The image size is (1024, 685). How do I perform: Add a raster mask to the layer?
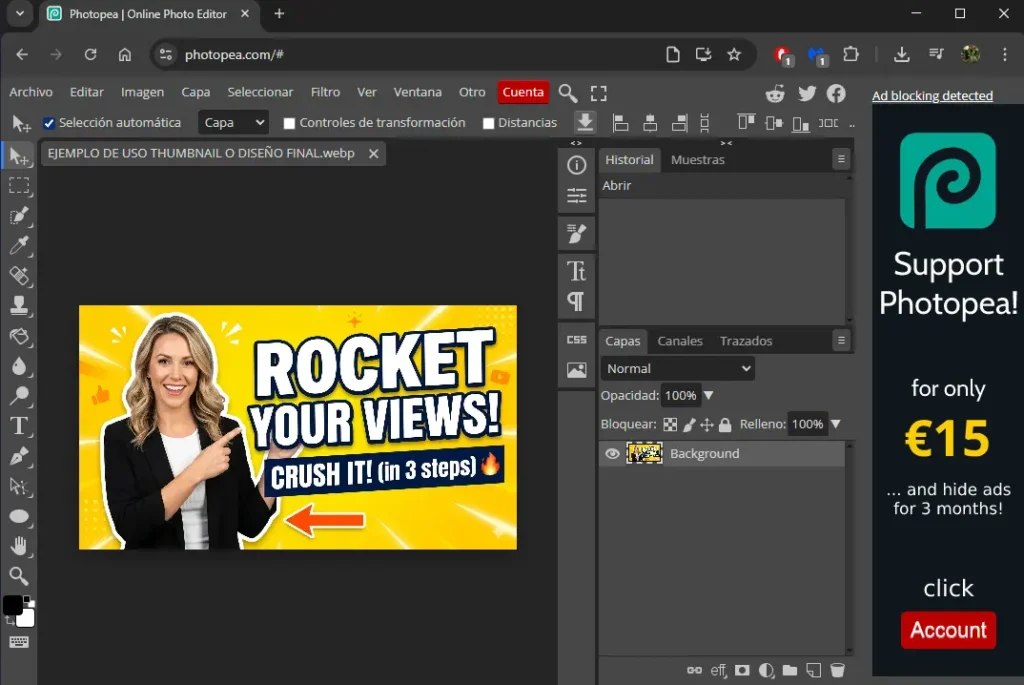[742, 670]
